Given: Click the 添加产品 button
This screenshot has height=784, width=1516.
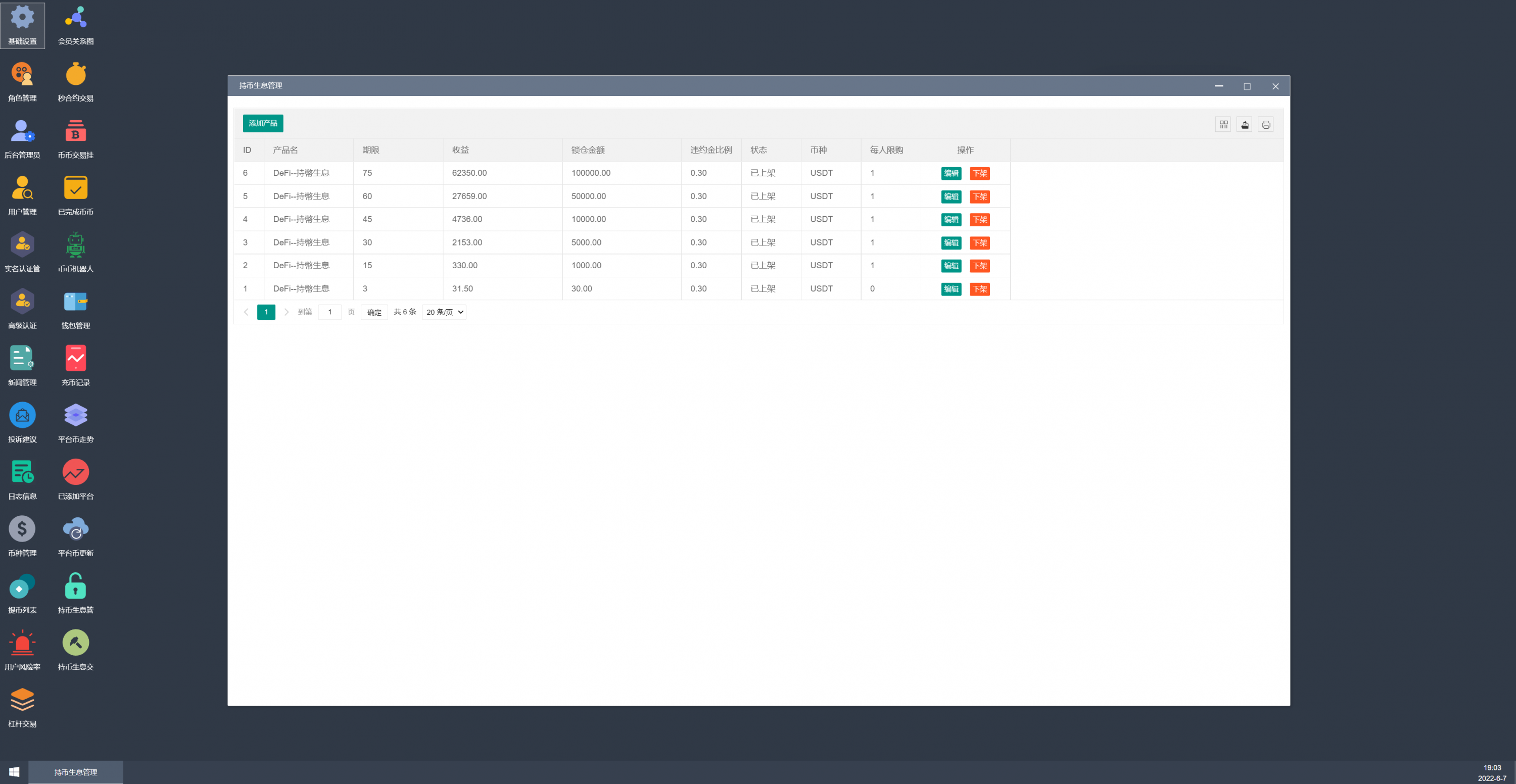Looking at the screenshot, I should point(262,124).
